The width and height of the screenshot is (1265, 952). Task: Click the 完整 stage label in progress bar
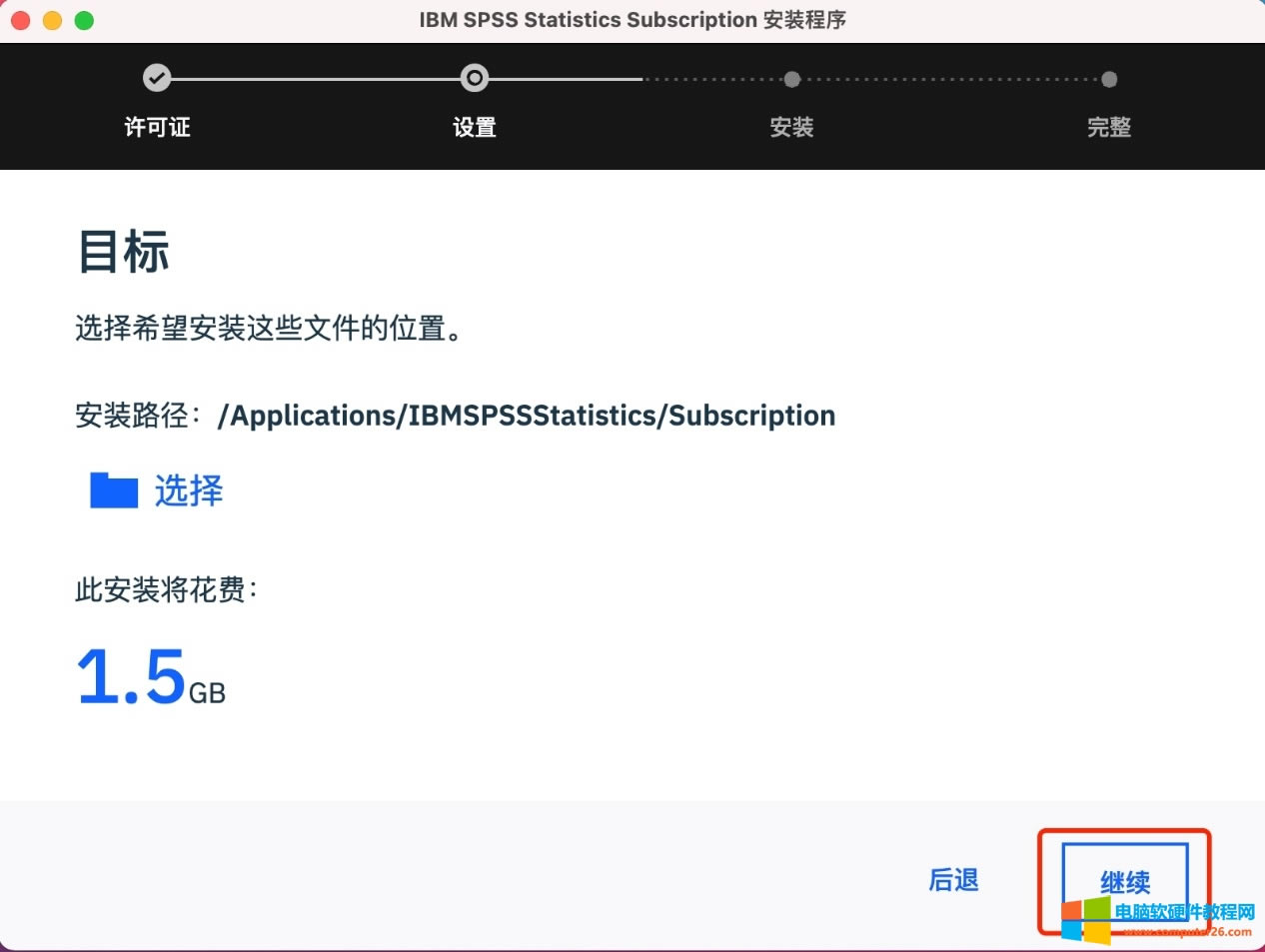pyautogui.click(x=1109, y=127)
